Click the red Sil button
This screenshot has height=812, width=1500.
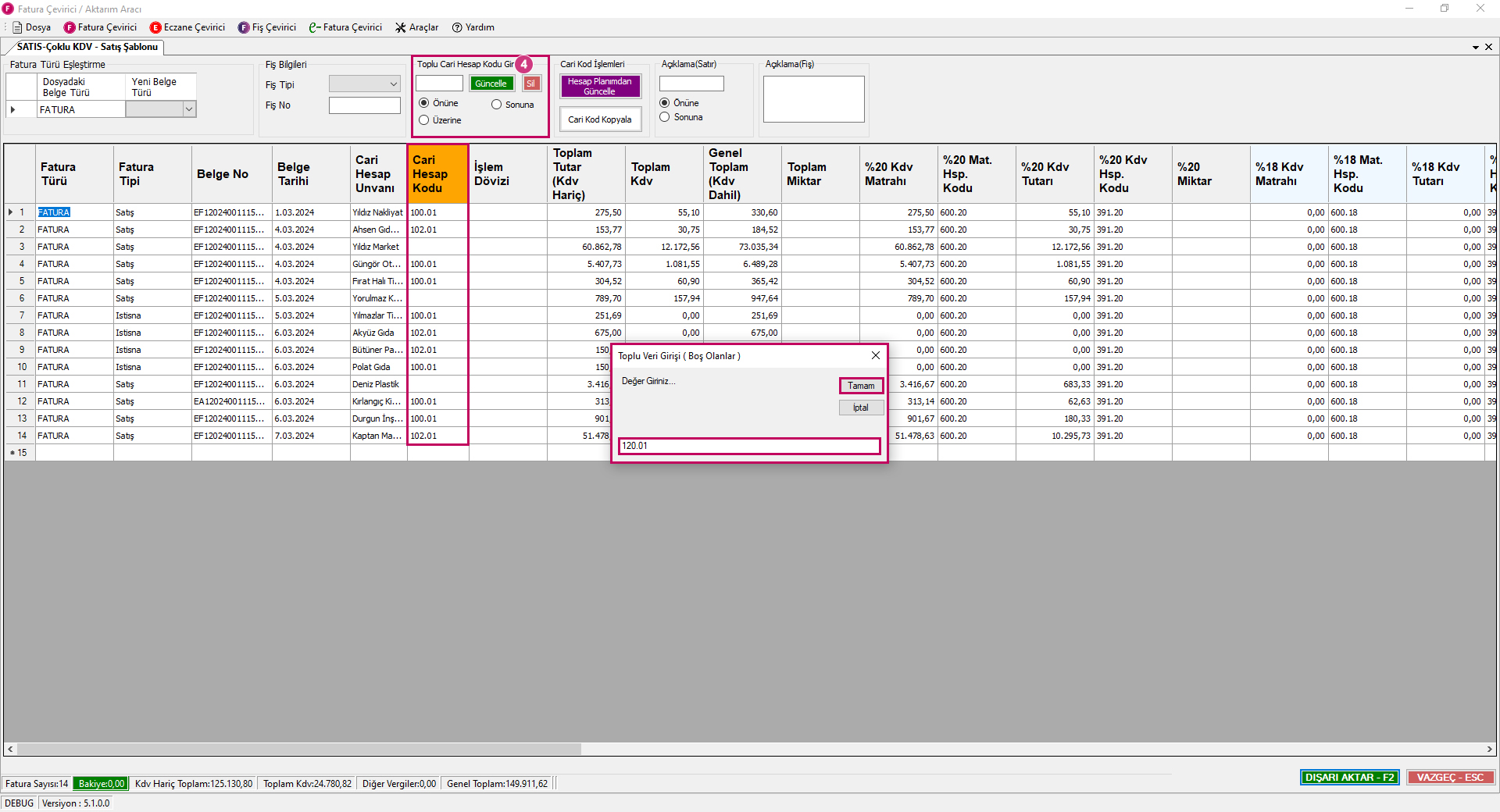point(531,84)
